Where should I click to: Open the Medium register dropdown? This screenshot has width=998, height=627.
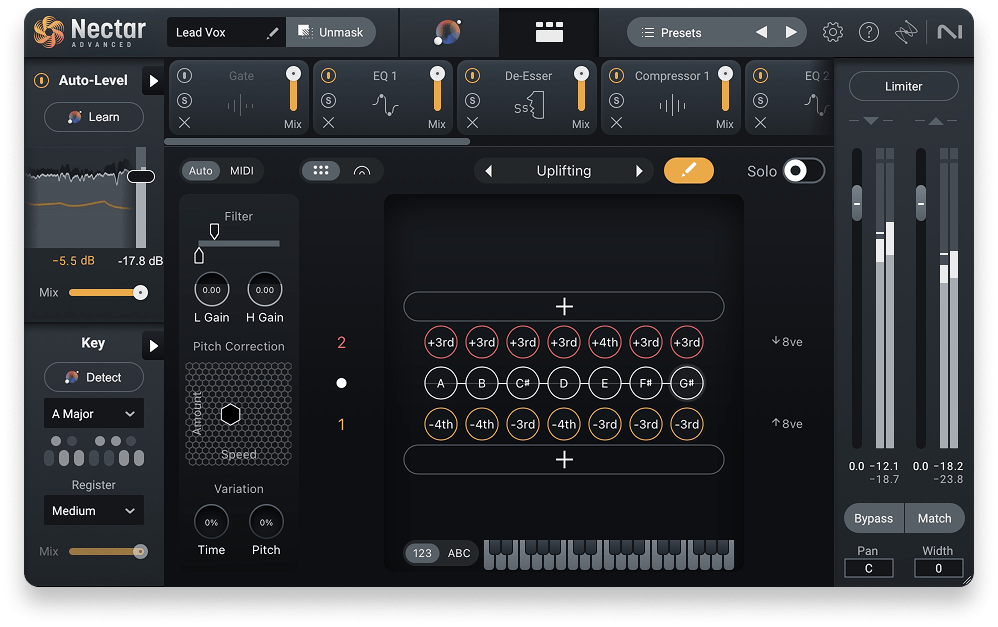[x=93, y=511]
